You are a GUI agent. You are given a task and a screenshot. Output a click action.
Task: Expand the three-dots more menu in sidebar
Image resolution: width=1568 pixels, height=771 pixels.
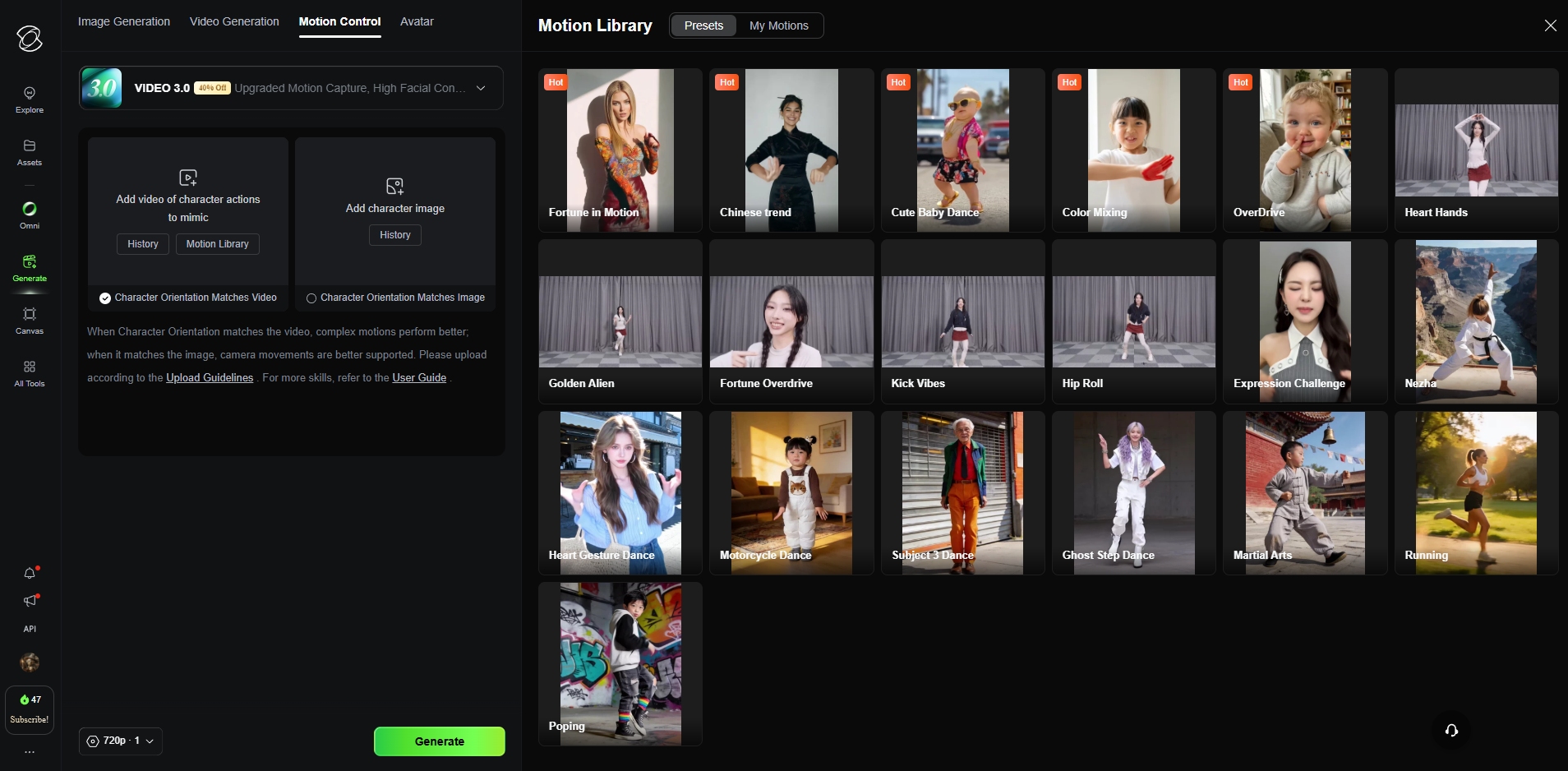point(30,752)
